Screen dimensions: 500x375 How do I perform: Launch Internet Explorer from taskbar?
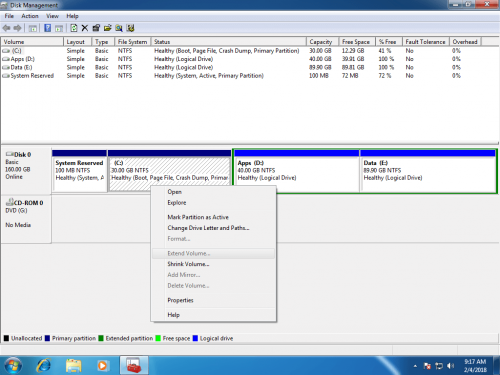click(x=44, y=365)
